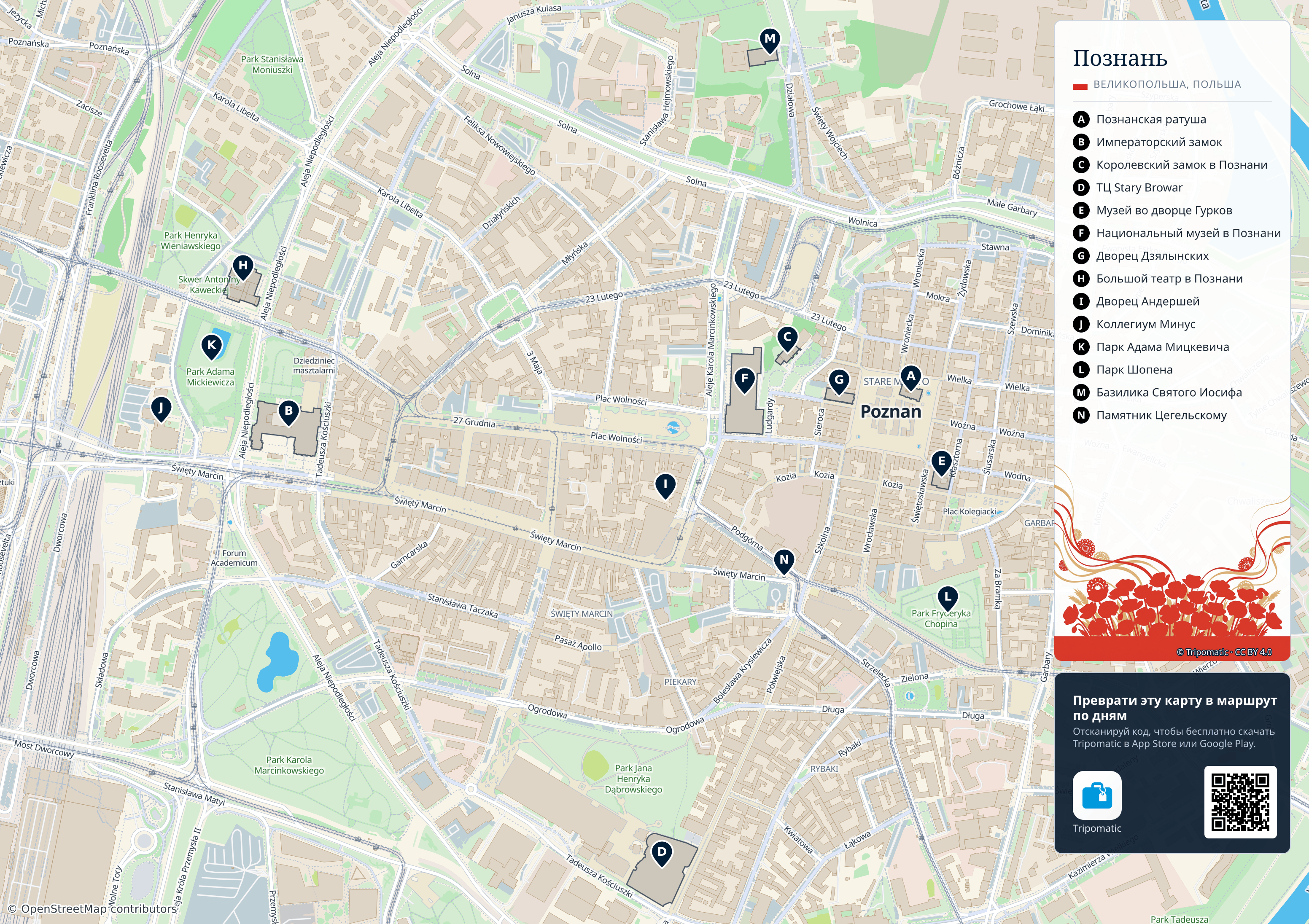Click map pin E near Klasztorna street
The image size is (1309, 924).
(941, 463)
